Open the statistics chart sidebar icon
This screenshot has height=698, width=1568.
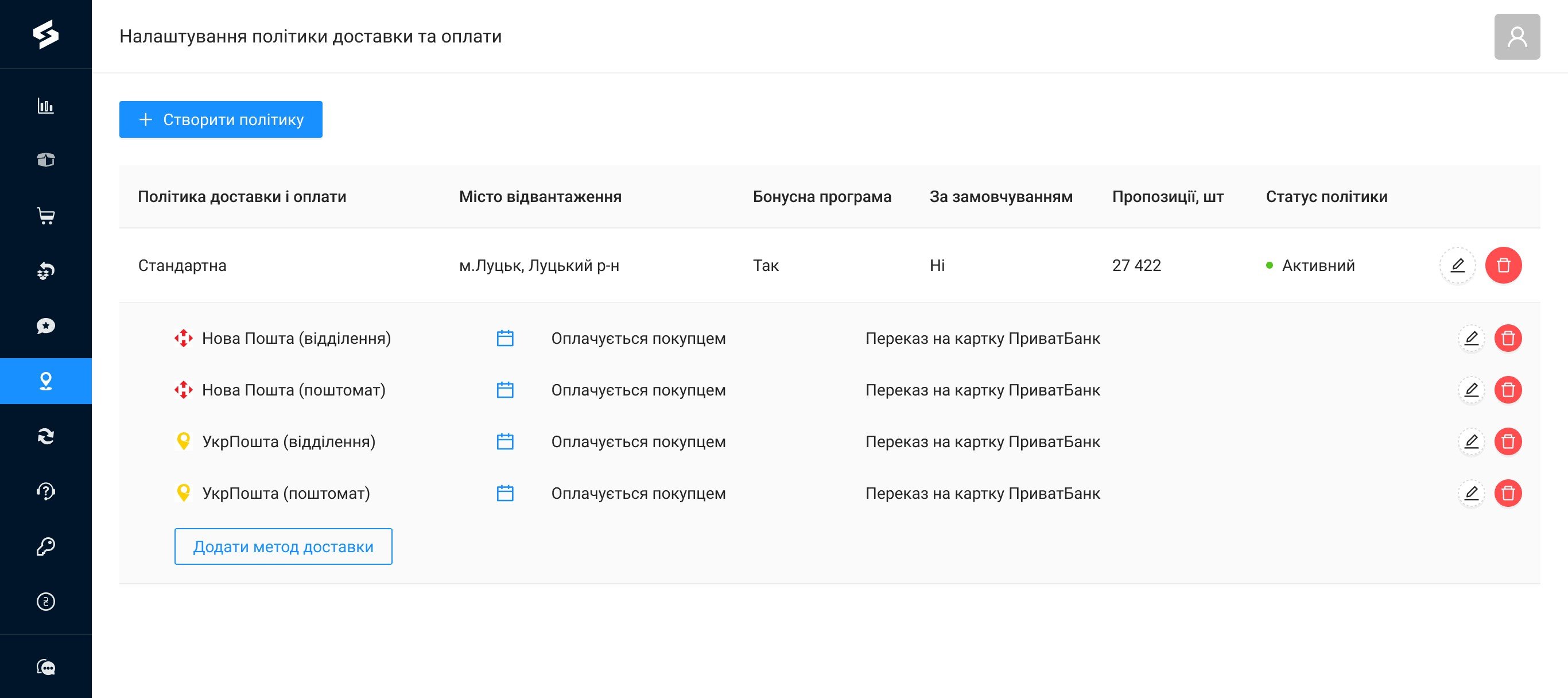click(x=46, y=106)
